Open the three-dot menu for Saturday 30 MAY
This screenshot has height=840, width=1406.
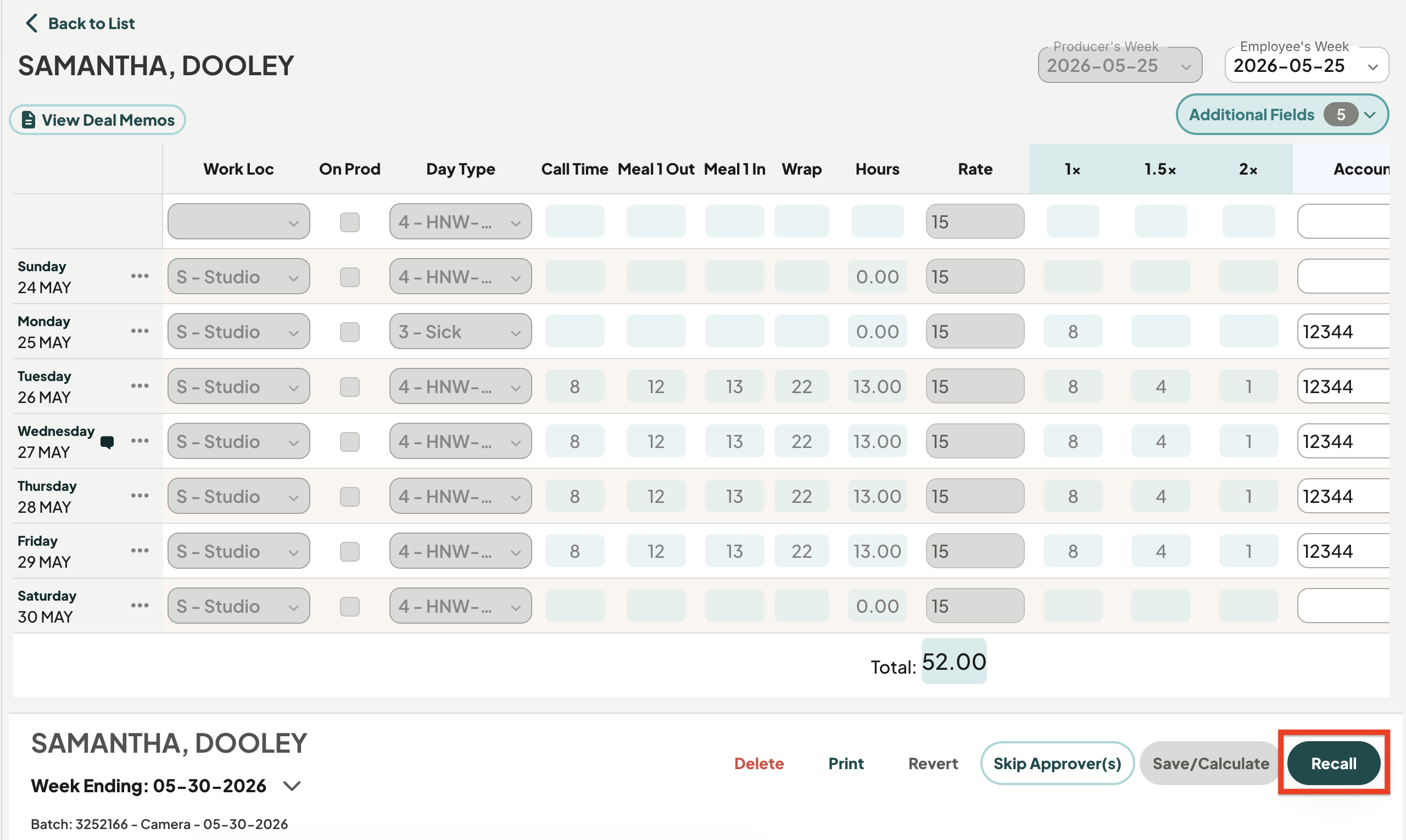[140, 606]
